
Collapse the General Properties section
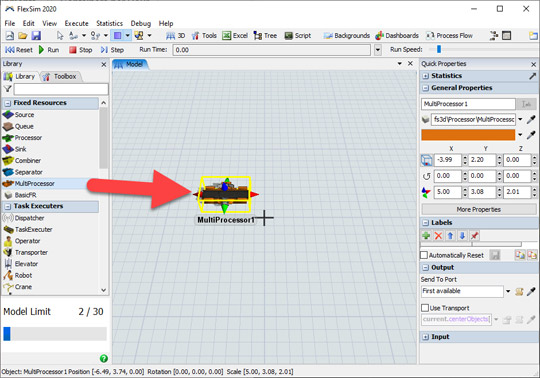pyautogui.click(x=426, y=88)
